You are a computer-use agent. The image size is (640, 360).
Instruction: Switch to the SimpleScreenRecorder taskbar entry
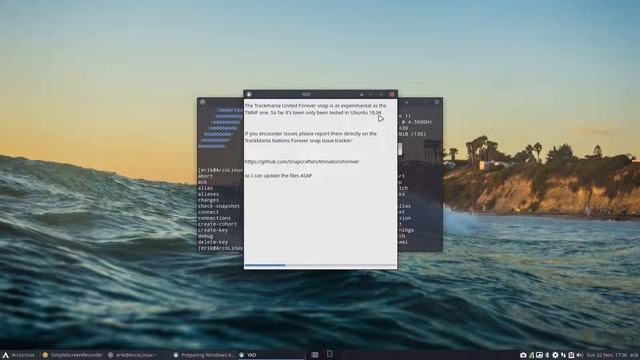pos(73,355)
